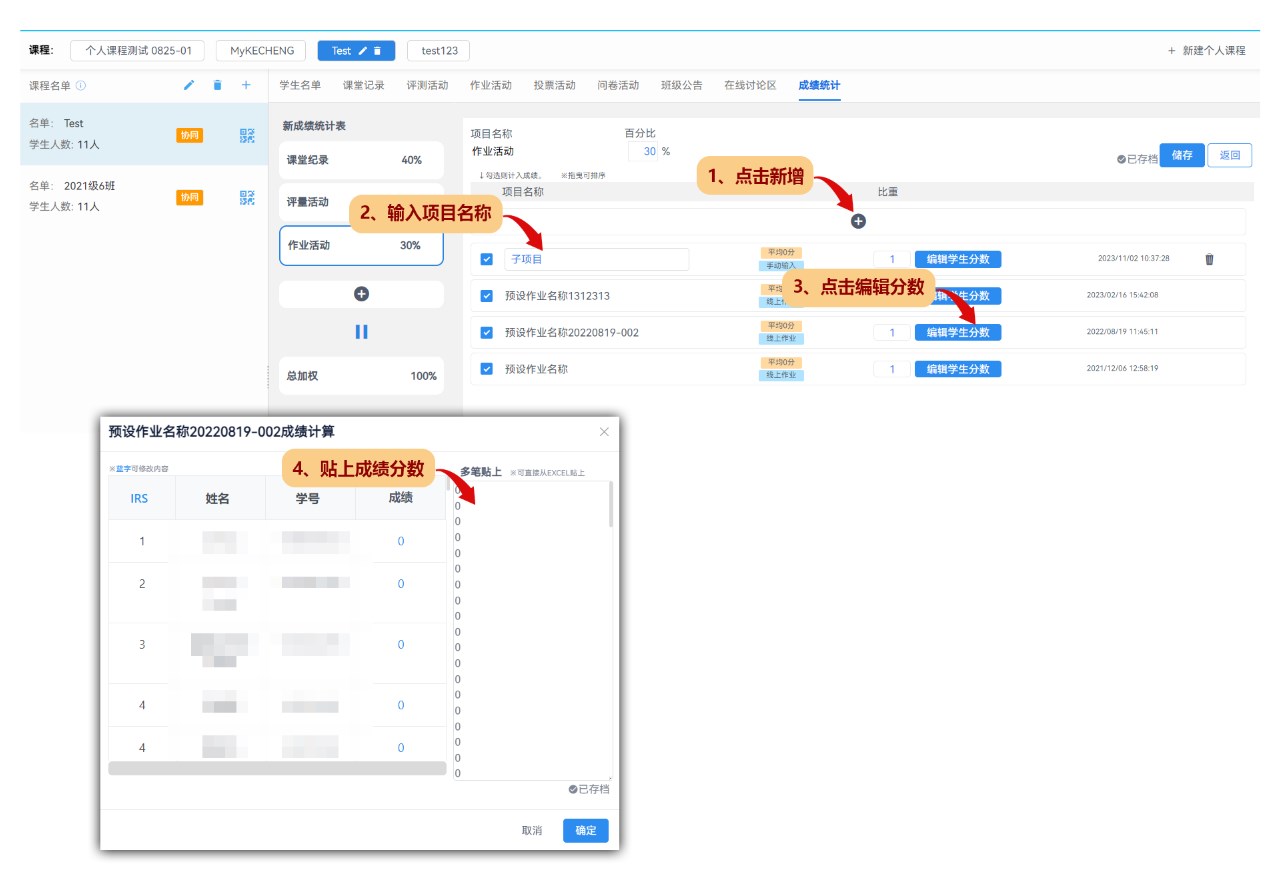Image resolution: width=1288 pixels, height=873 pixels.
Task: Click plus icon to add new grade item
Action: (858, 221)
